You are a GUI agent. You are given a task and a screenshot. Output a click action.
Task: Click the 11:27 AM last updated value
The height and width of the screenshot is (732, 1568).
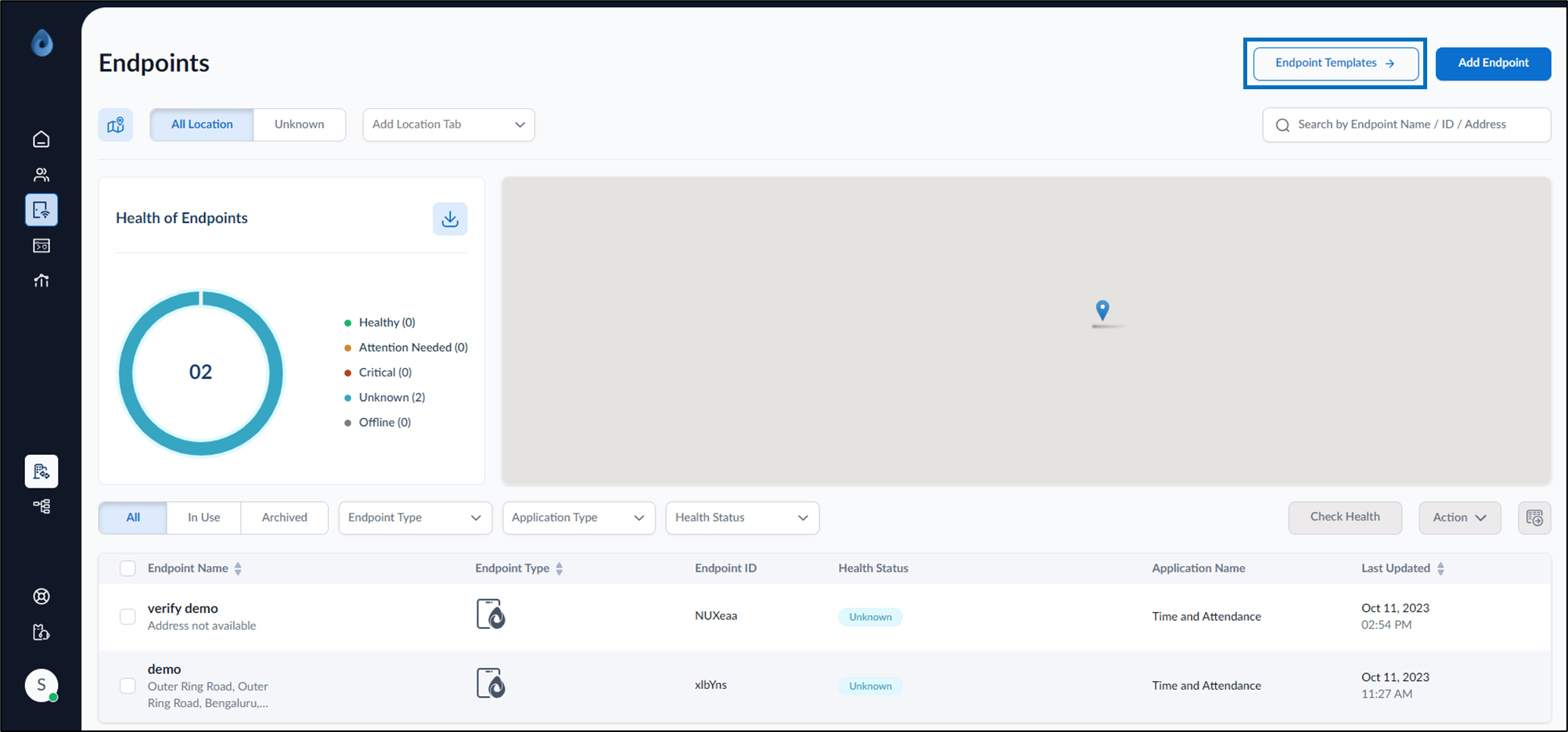1386,694
